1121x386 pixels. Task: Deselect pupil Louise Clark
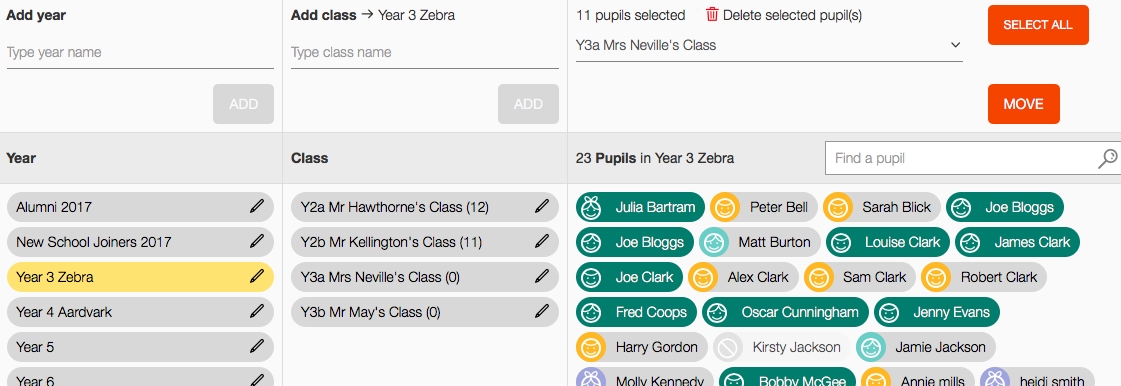click(888, 242)
